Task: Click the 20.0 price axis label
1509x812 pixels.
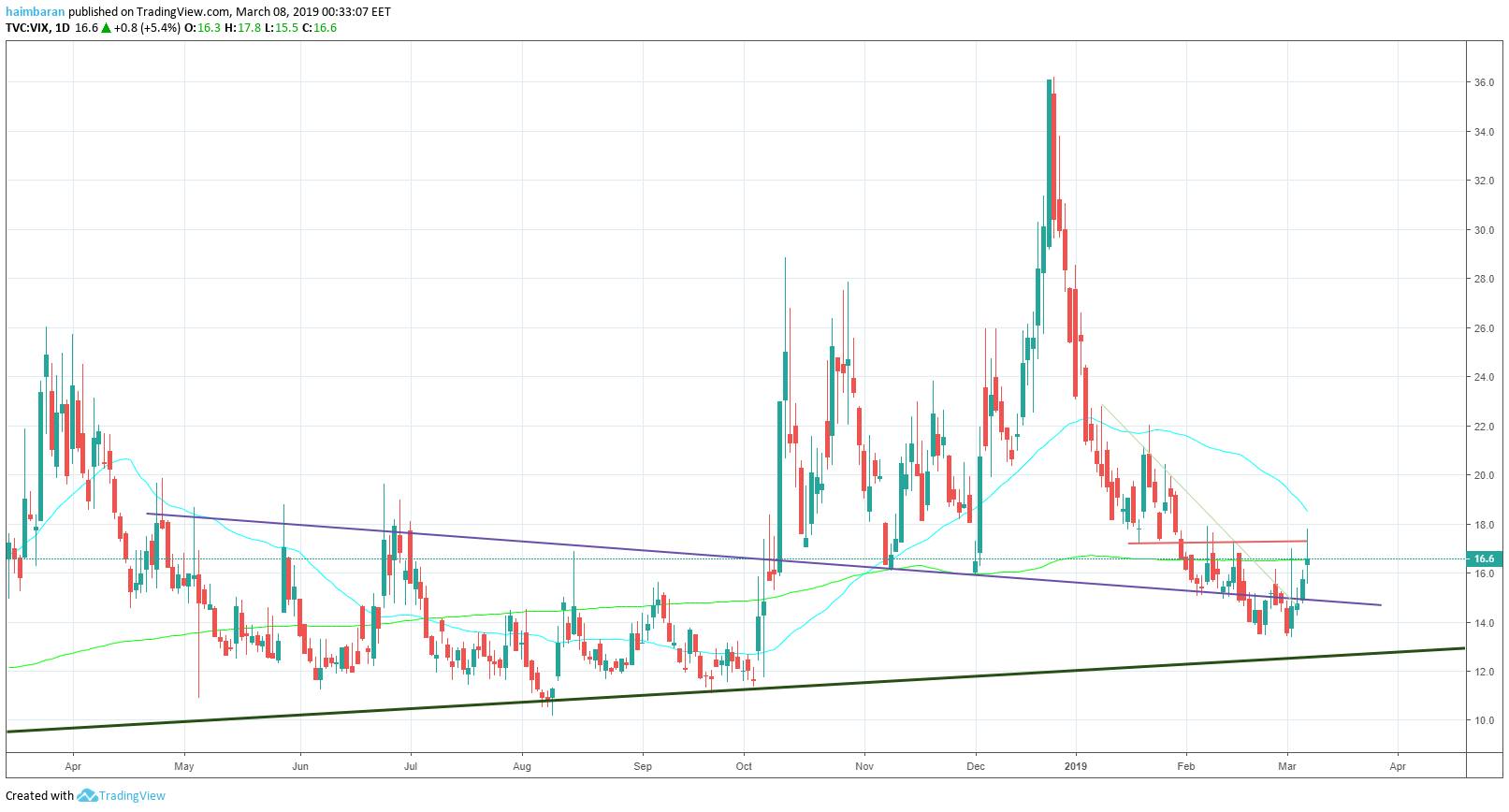Action: pos(1484,475)
